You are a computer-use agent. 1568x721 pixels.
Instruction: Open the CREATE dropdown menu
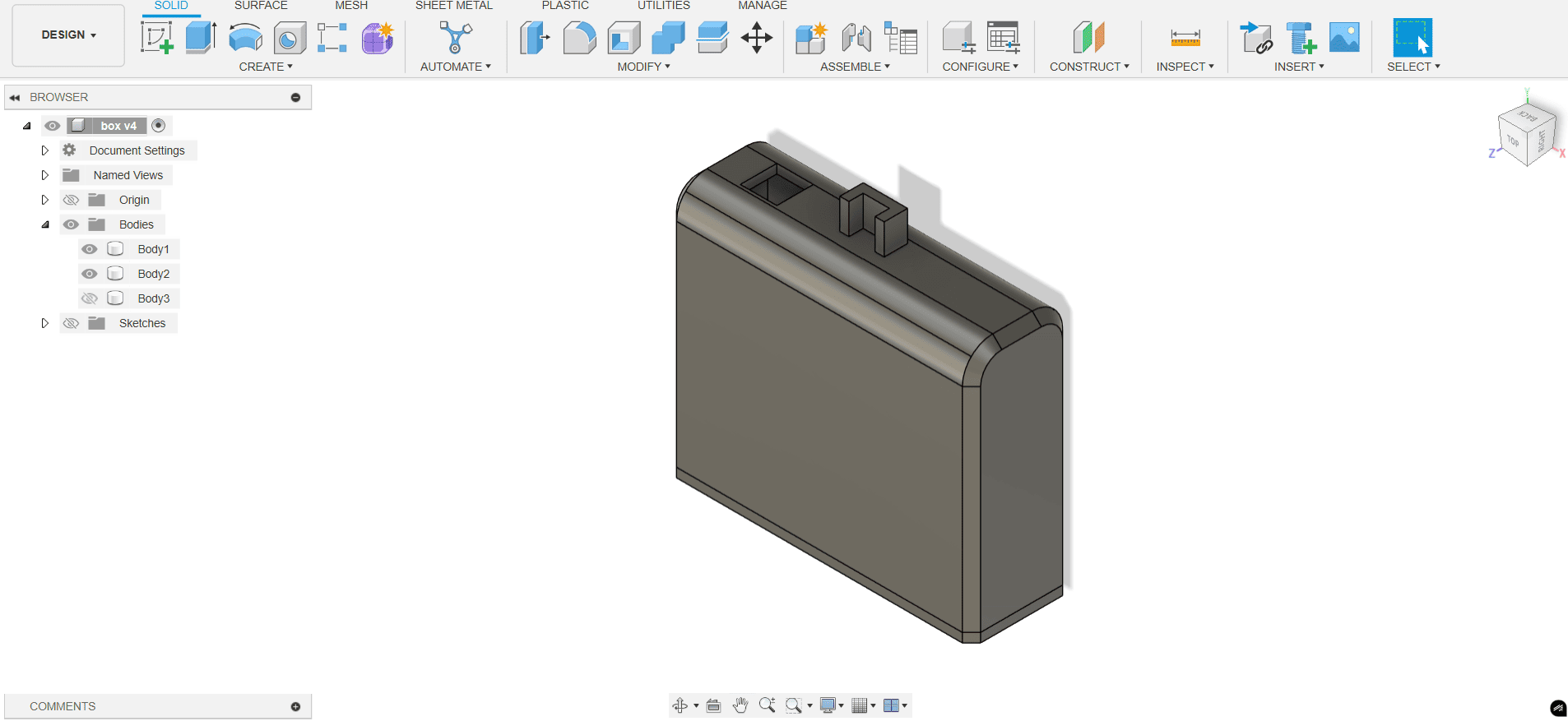266,67
